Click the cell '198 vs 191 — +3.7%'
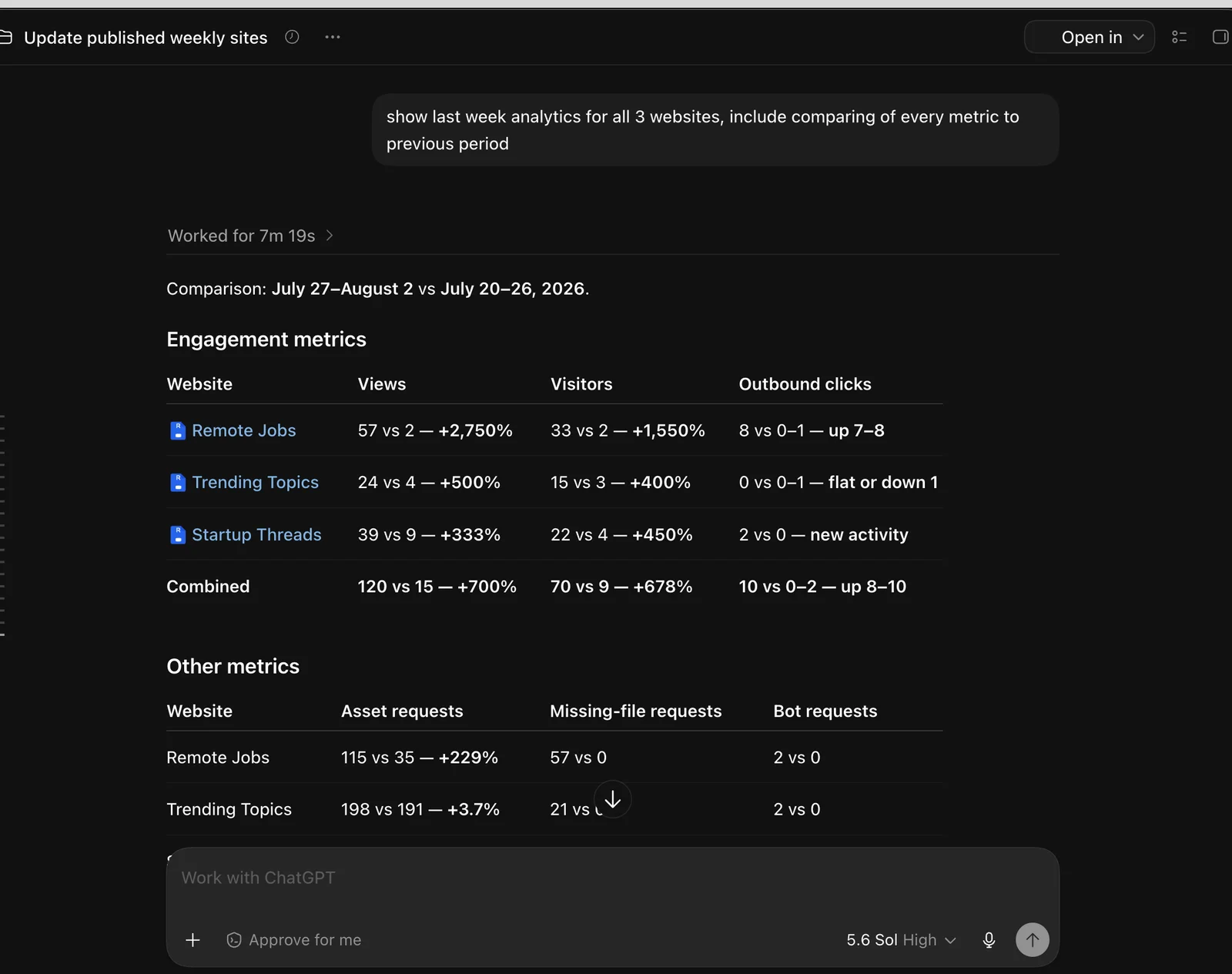Viewport: 1232px width, 974px height. (x=420, y=809)
